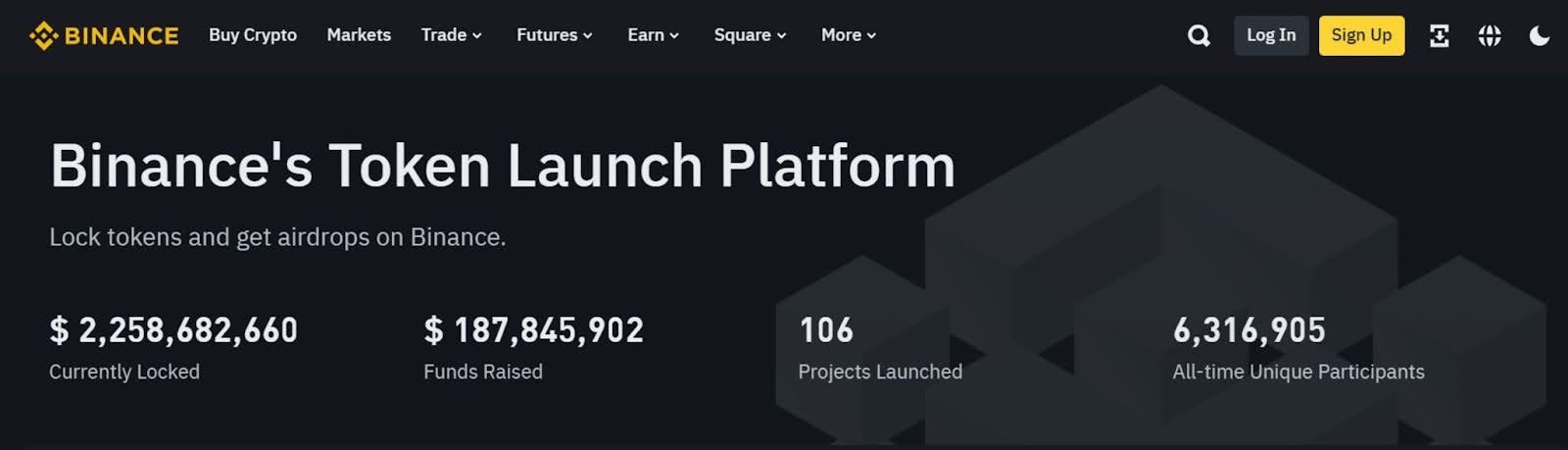Expand the Earn dropdown menu
The width and height of the screenshot is (1568, 450).
coord(654,35)
